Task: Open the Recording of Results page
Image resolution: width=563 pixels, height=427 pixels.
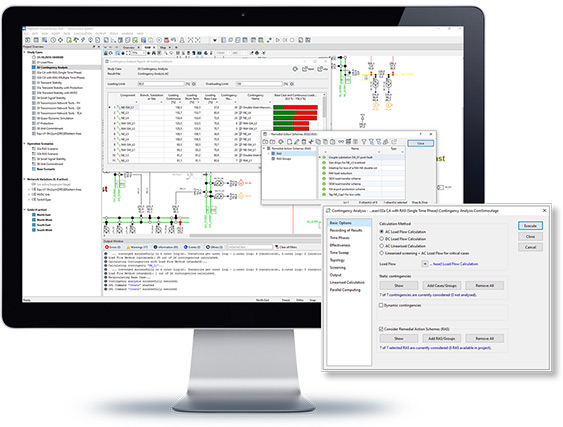Action: 346,230
